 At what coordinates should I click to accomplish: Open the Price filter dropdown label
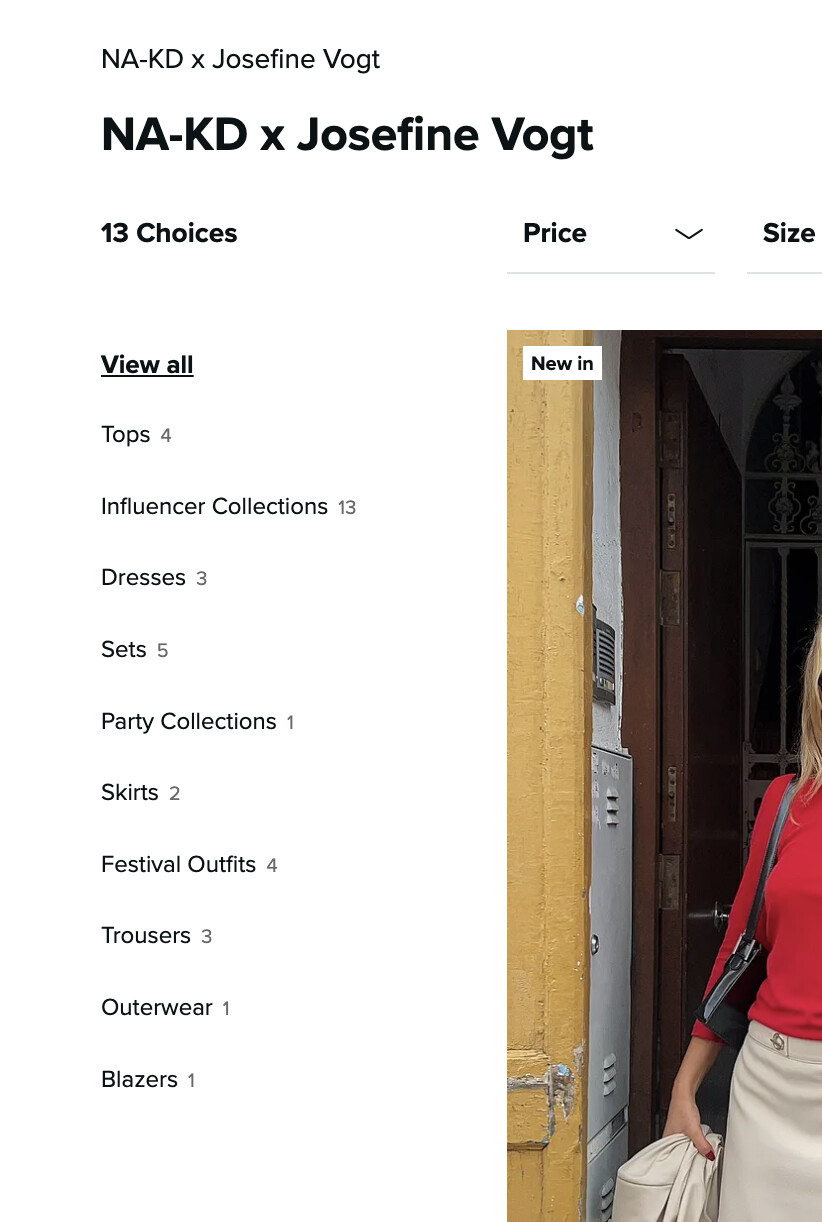click(555, 234)
